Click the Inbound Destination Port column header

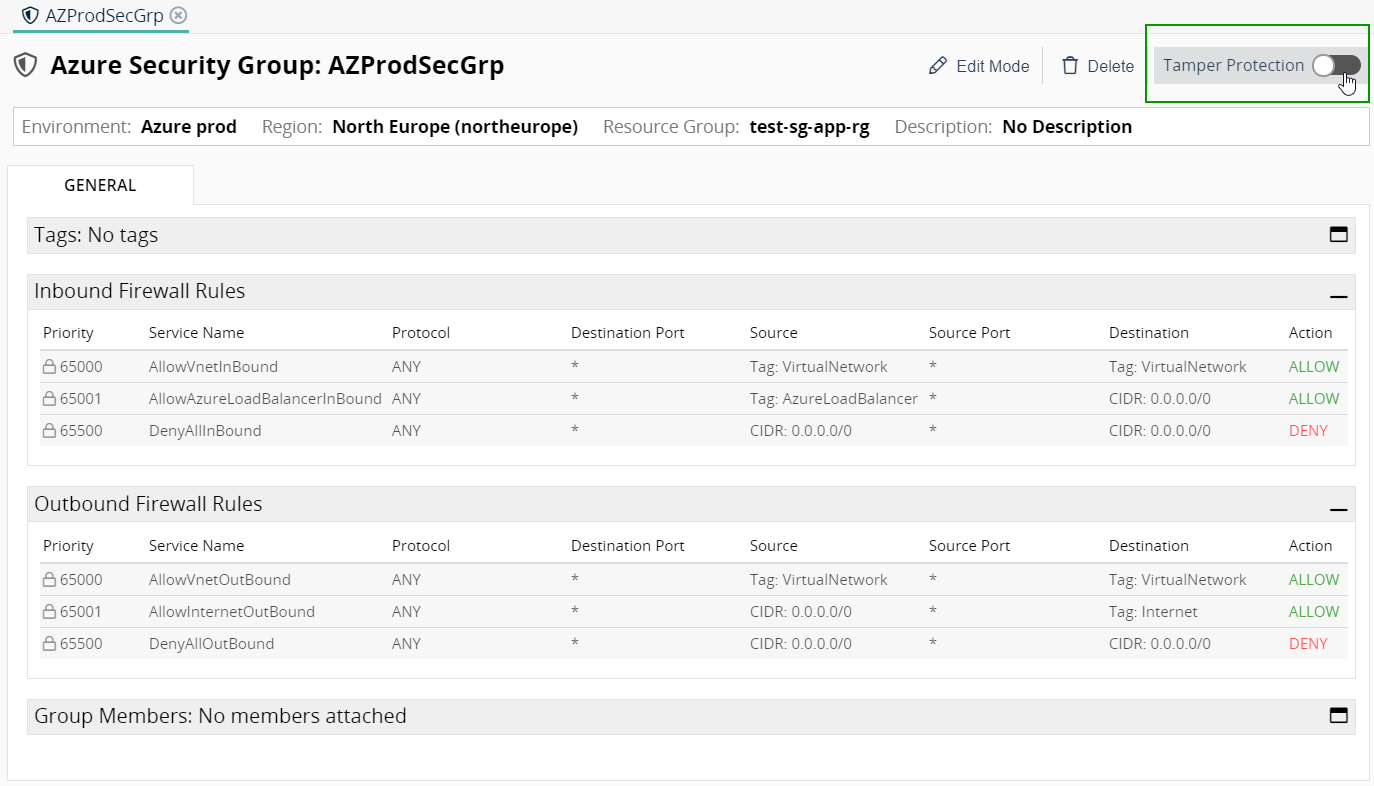pos(628,333)
